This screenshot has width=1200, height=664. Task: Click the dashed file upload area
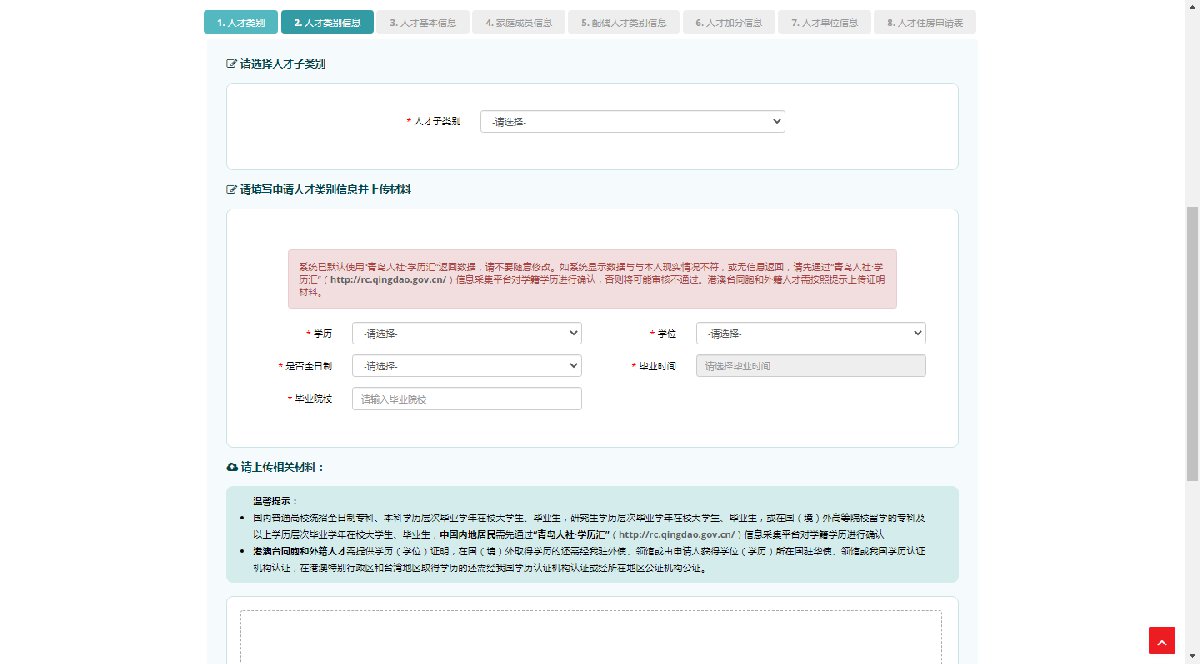point(590,636)
